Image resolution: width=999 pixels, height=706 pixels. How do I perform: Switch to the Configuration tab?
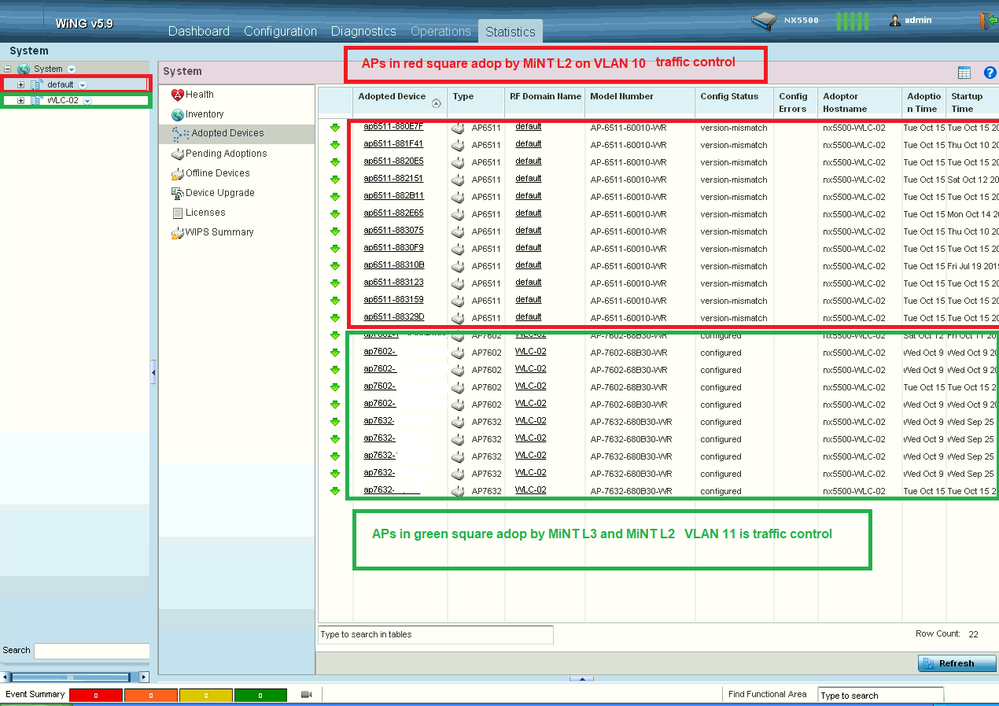(x=280, y=31)
